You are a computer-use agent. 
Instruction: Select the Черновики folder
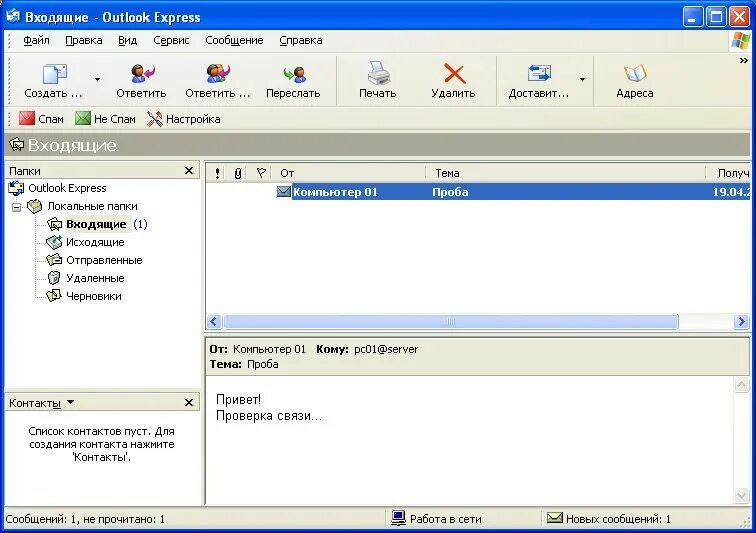pos(94,296)
